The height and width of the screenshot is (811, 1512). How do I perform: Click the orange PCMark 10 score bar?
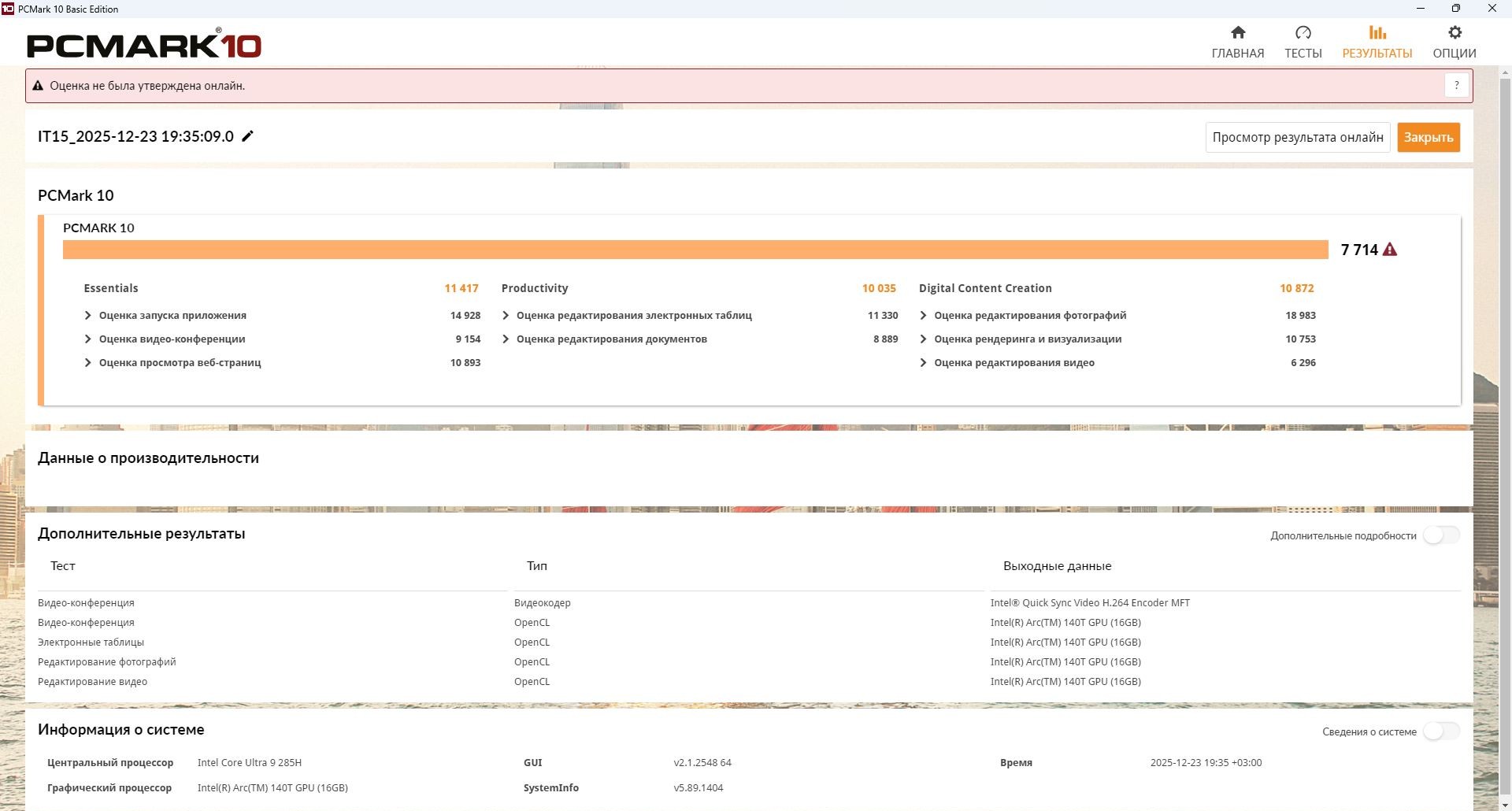coord(695,250)
